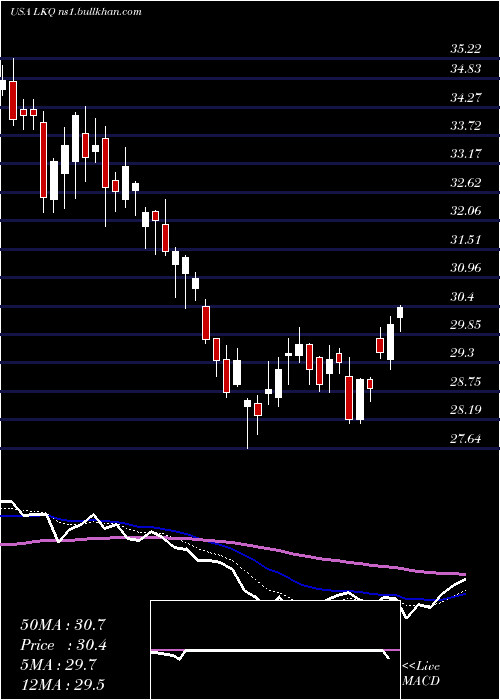Image resolution: width=500 pixels, height=700 pixels.
Task: Click the 'Price : 30.4' readout
Action: click(64, 645)
